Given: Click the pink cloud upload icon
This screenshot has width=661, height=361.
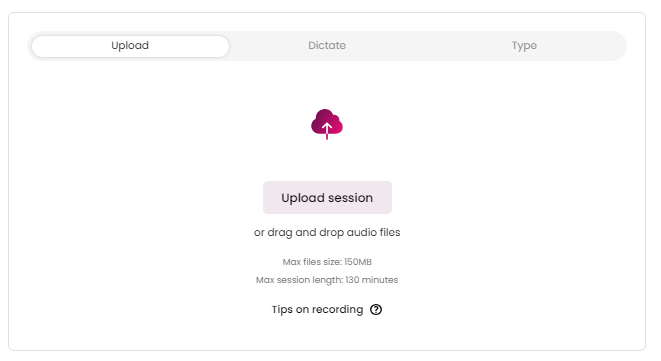Looking at the screenshot, I should (327, 124).
